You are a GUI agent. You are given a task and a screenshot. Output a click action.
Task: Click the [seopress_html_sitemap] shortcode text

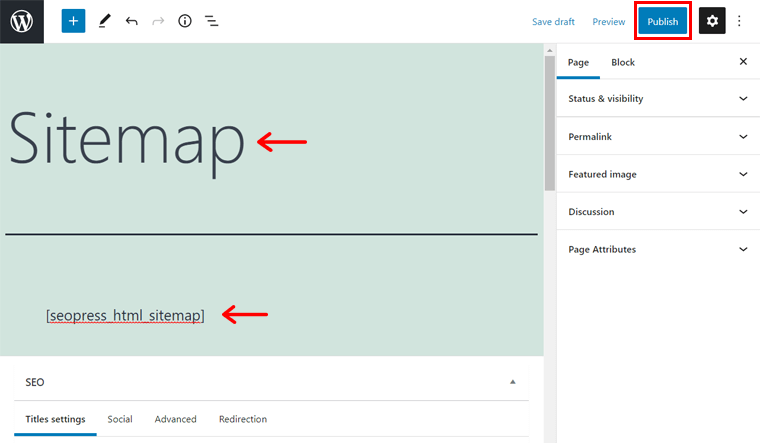[125, 316]
